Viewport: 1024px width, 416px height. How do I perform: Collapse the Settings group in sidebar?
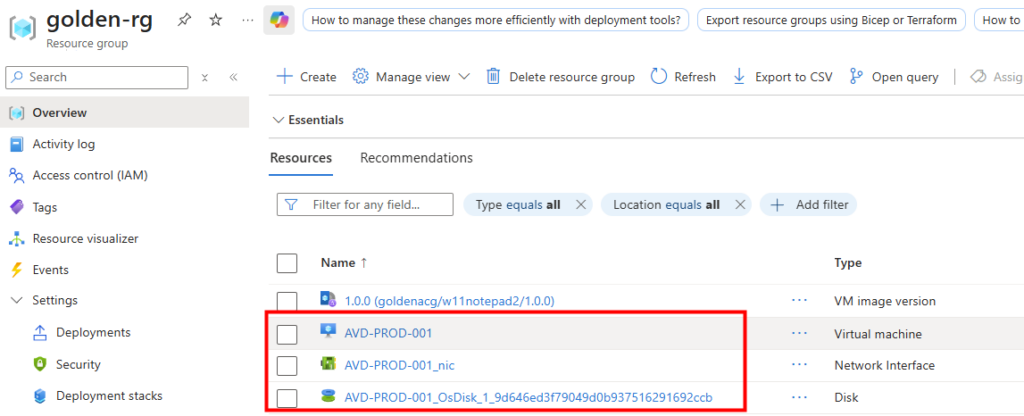point(16,300)
